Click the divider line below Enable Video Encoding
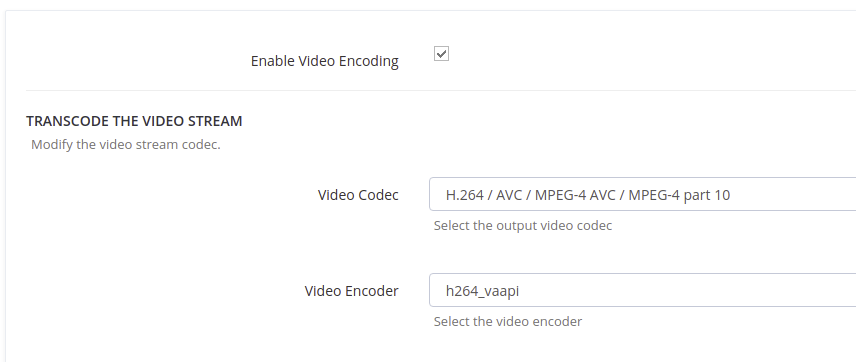 pos(441,91)
